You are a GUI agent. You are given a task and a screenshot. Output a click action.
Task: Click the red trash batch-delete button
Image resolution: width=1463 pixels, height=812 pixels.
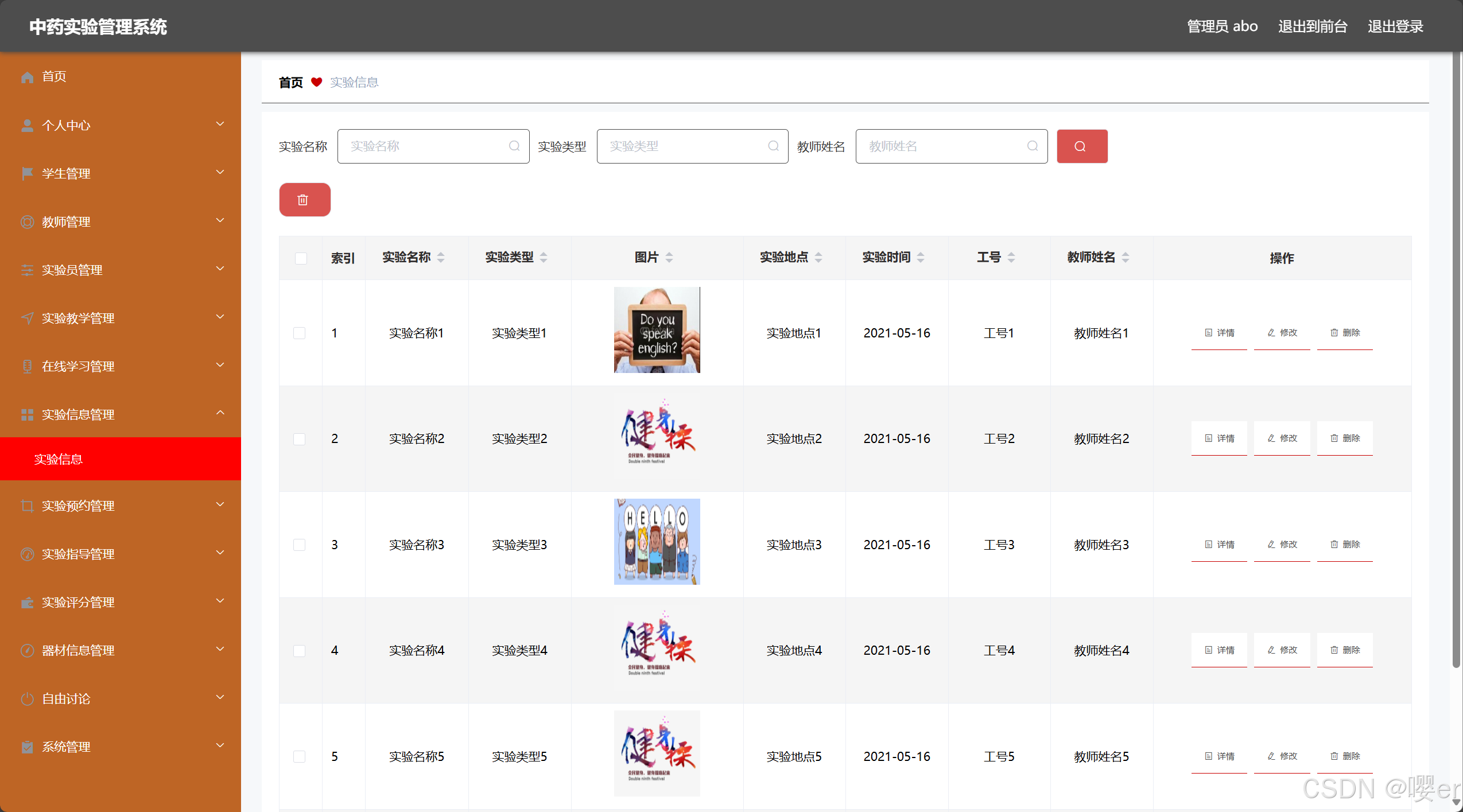point(304,200)
